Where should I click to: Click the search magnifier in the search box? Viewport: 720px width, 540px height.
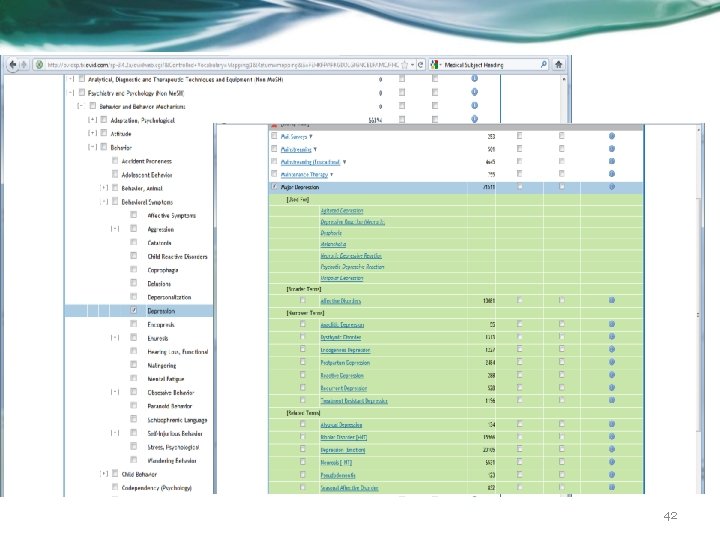pos(544,64)
